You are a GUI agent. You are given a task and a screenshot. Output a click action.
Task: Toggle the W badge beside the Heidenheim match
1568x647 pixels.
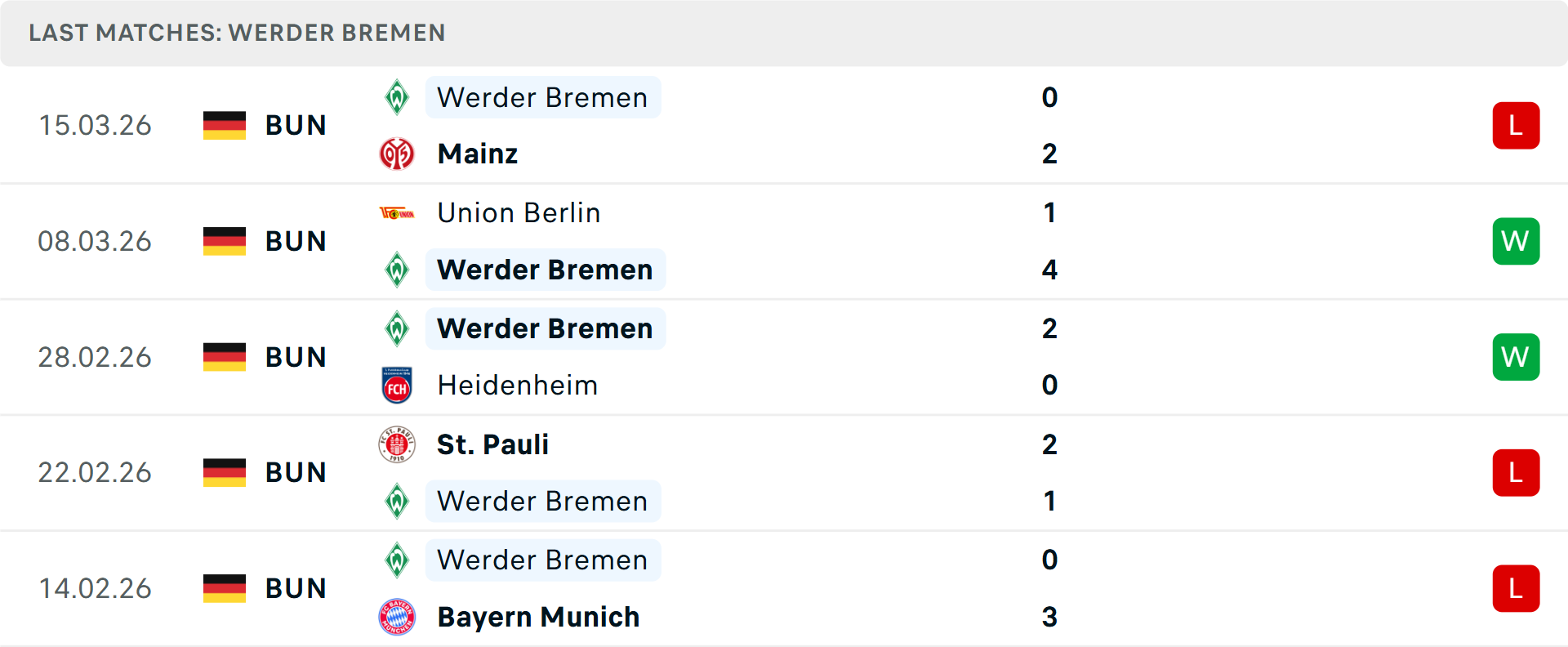(1517, 356)
